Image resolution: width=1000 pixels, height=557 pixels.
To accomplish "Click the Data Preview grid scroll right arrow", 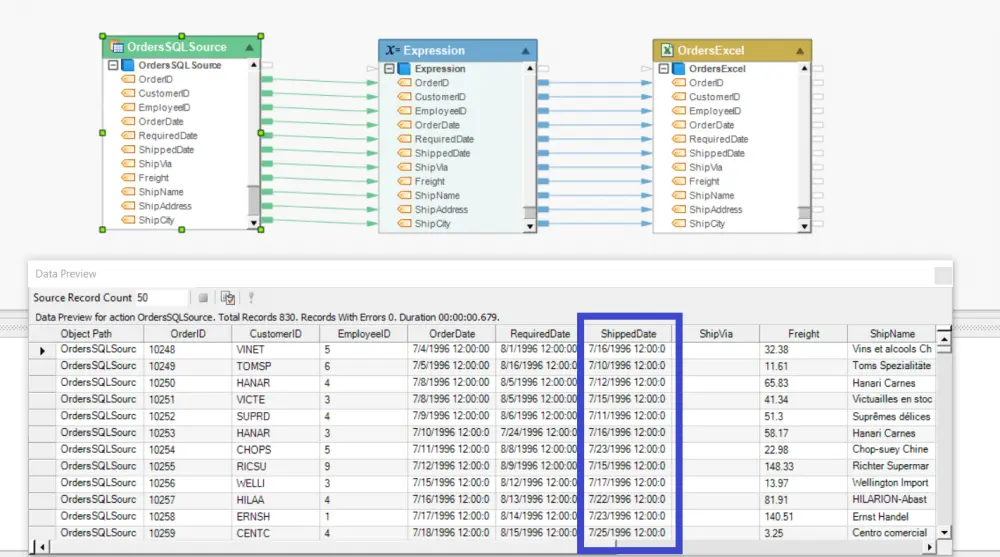I will 930,547.
